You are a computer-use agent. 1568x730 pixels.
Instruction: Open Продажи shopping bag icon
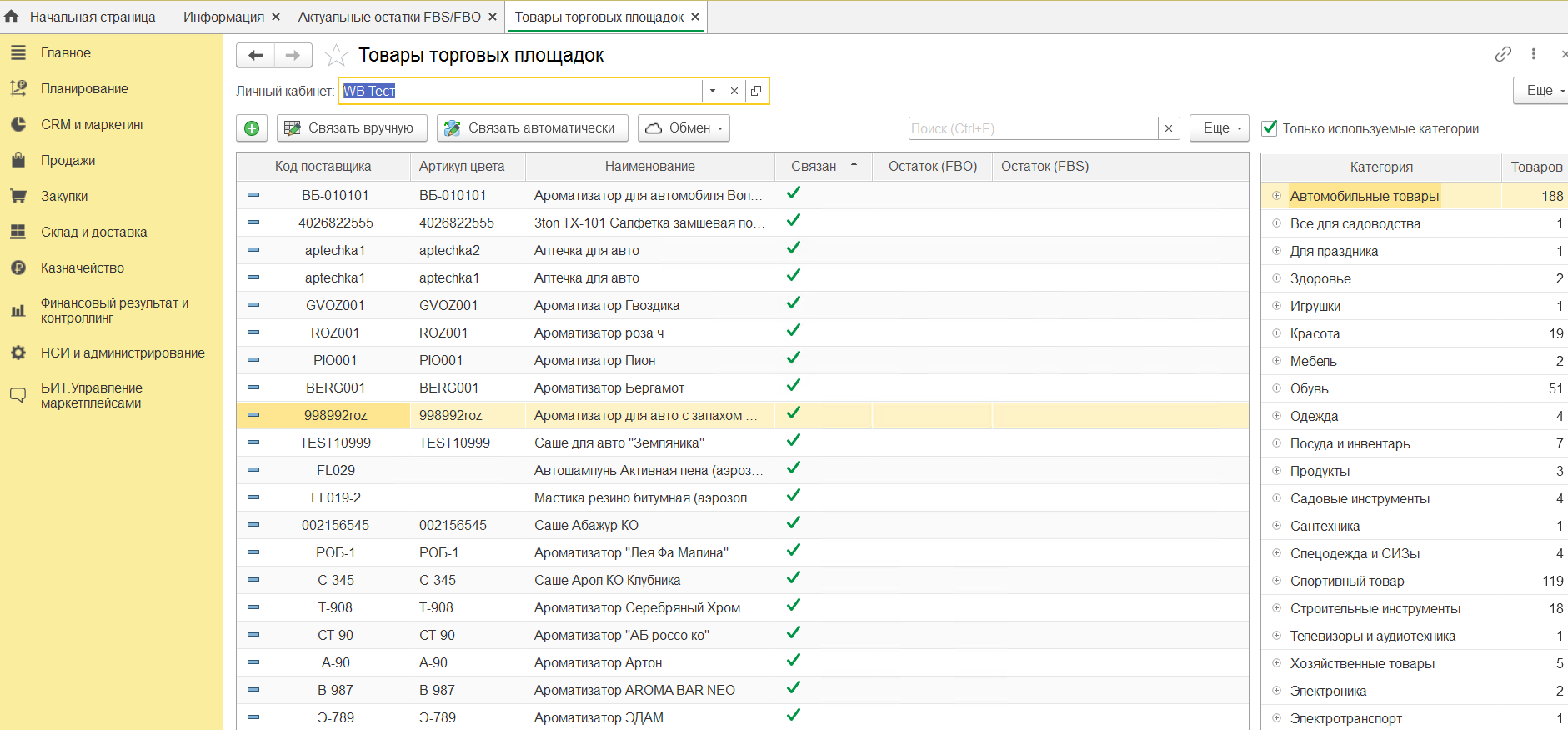[18, 160]
